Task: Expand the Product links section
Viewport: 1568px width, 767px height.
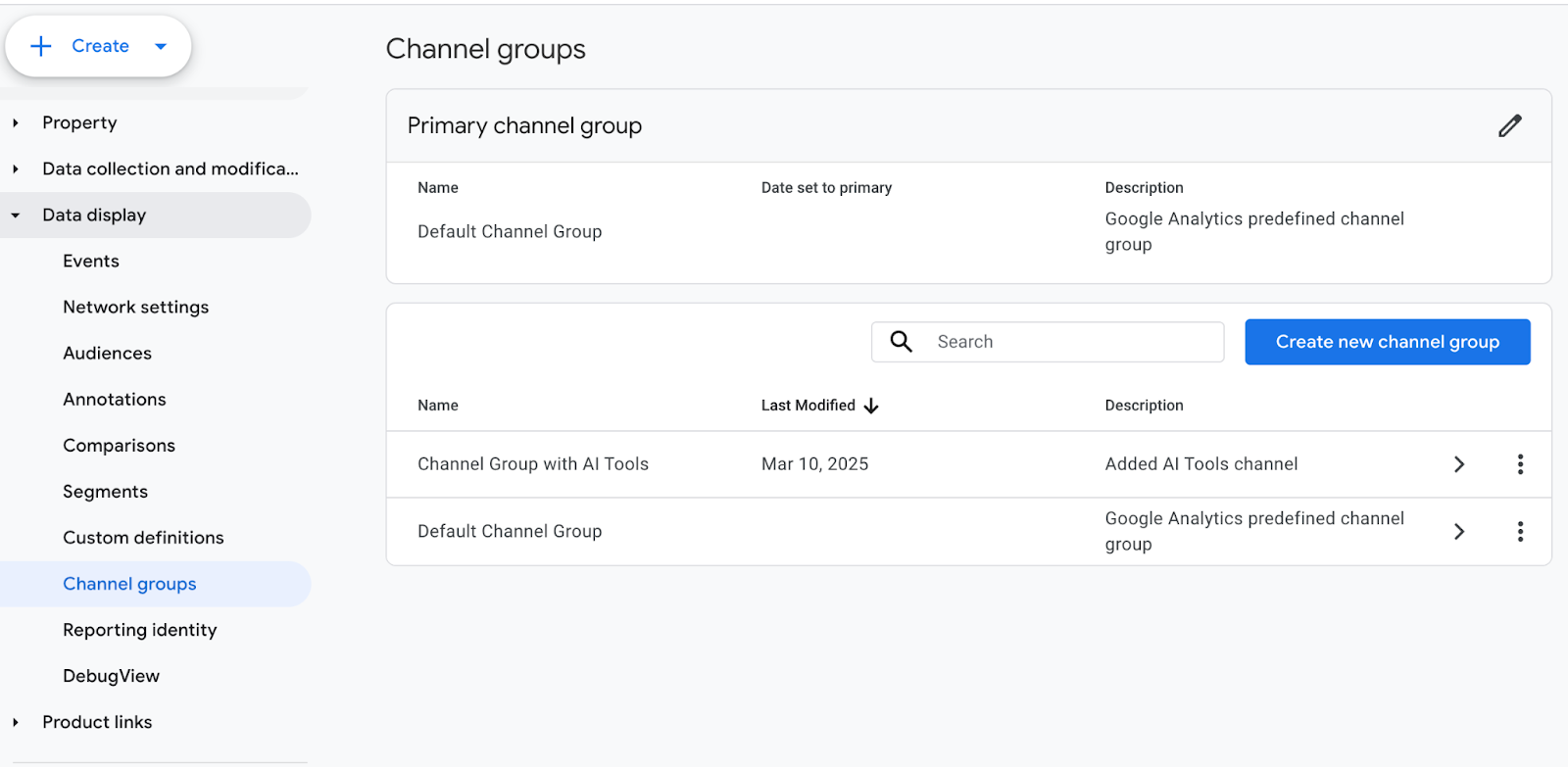Action: pyautogui.click(x=16, y=723)
